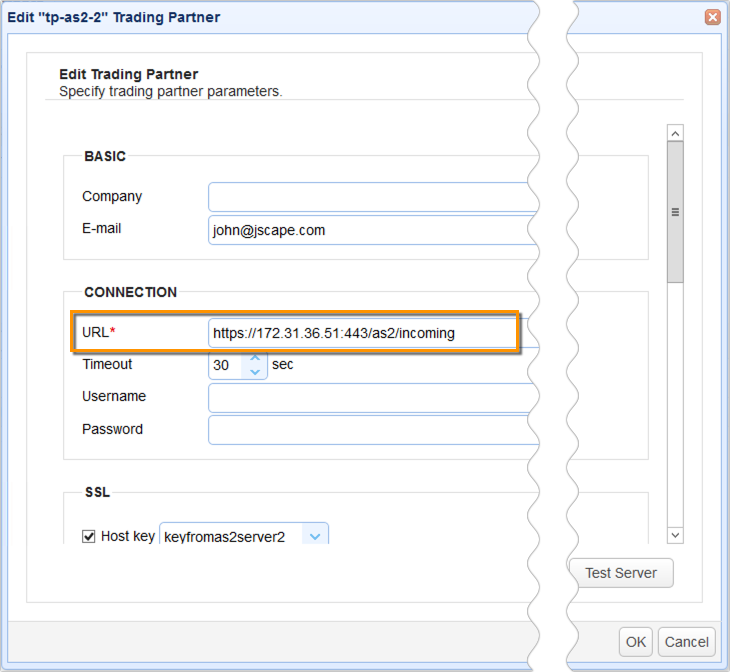The image size is (730, 672).
Task: Confirm changes with the OK button
Action: 636,642
